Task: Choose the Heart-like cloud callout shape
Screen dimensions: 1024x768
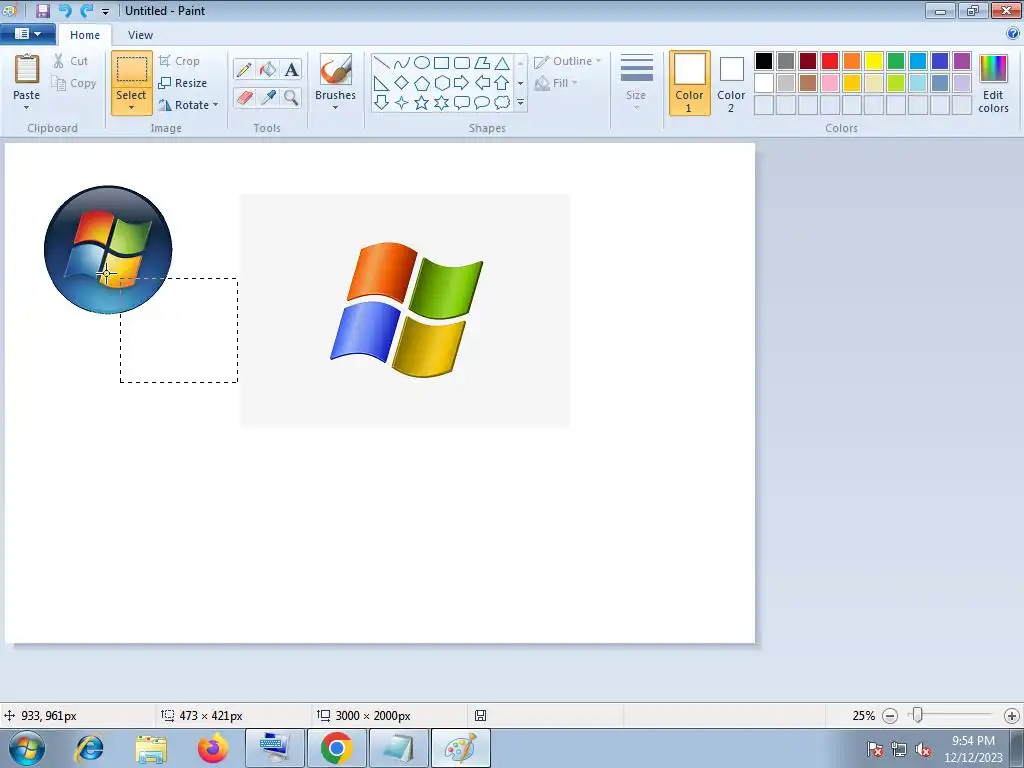Action: pos(502,103)
